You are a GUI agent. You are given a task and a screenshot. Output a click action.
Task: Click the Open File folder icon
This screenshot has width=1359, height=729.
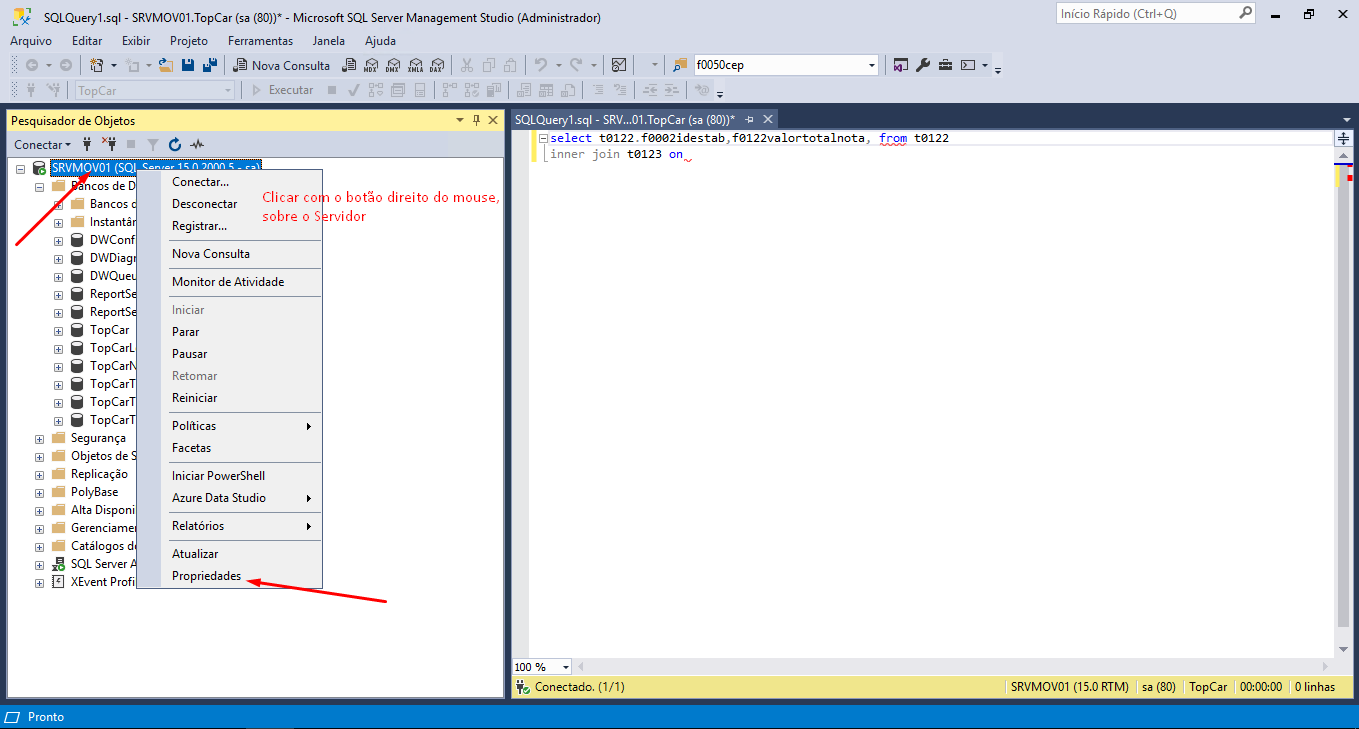coord(166,65)
